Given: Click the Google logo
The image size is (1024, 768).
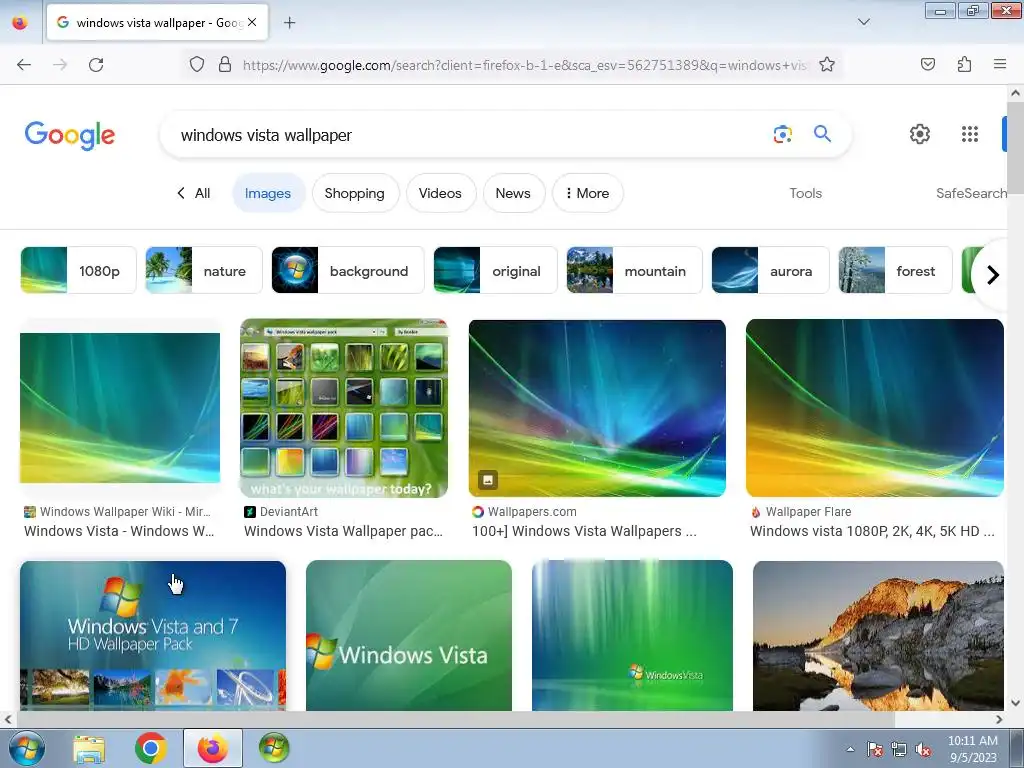Looking at the screenshot, I should [70, 135].
